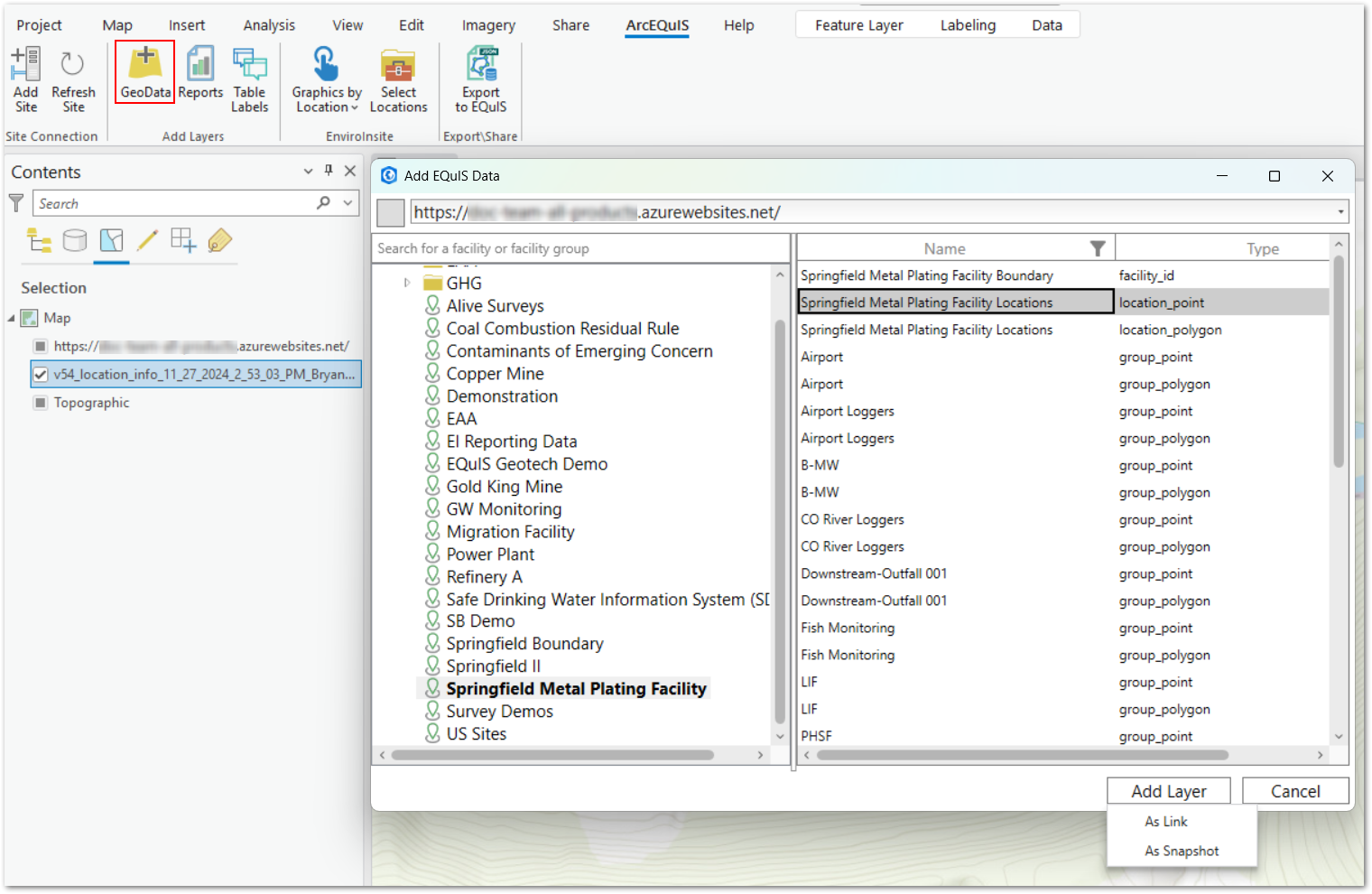Filter the Name column
The image size is (1372, 894).
pos(1098,248)
